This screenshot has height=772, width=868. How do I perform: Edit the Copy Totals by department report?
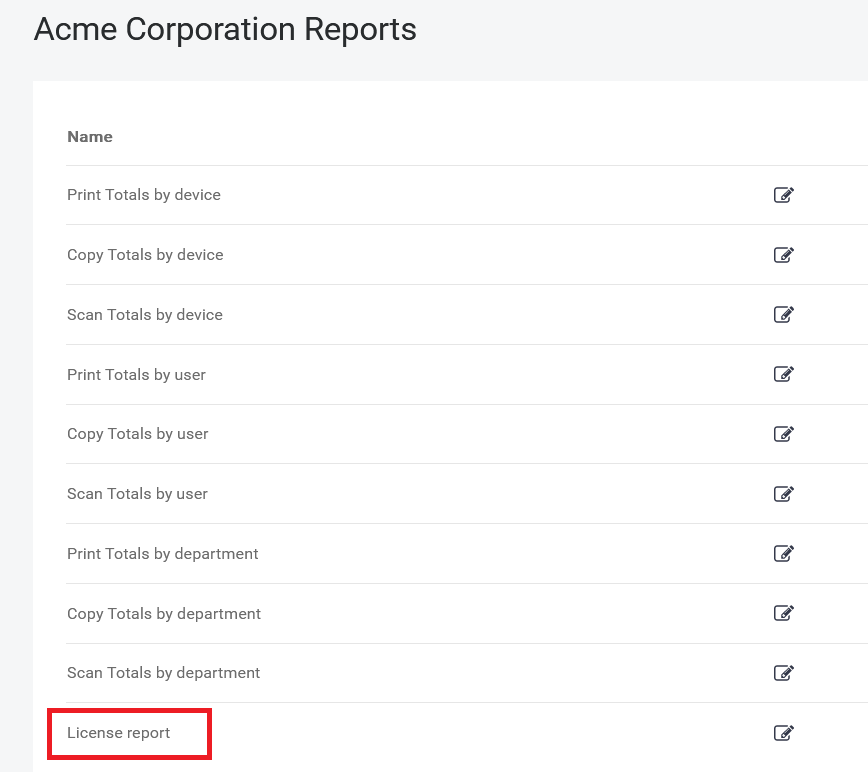click(784, 613)
